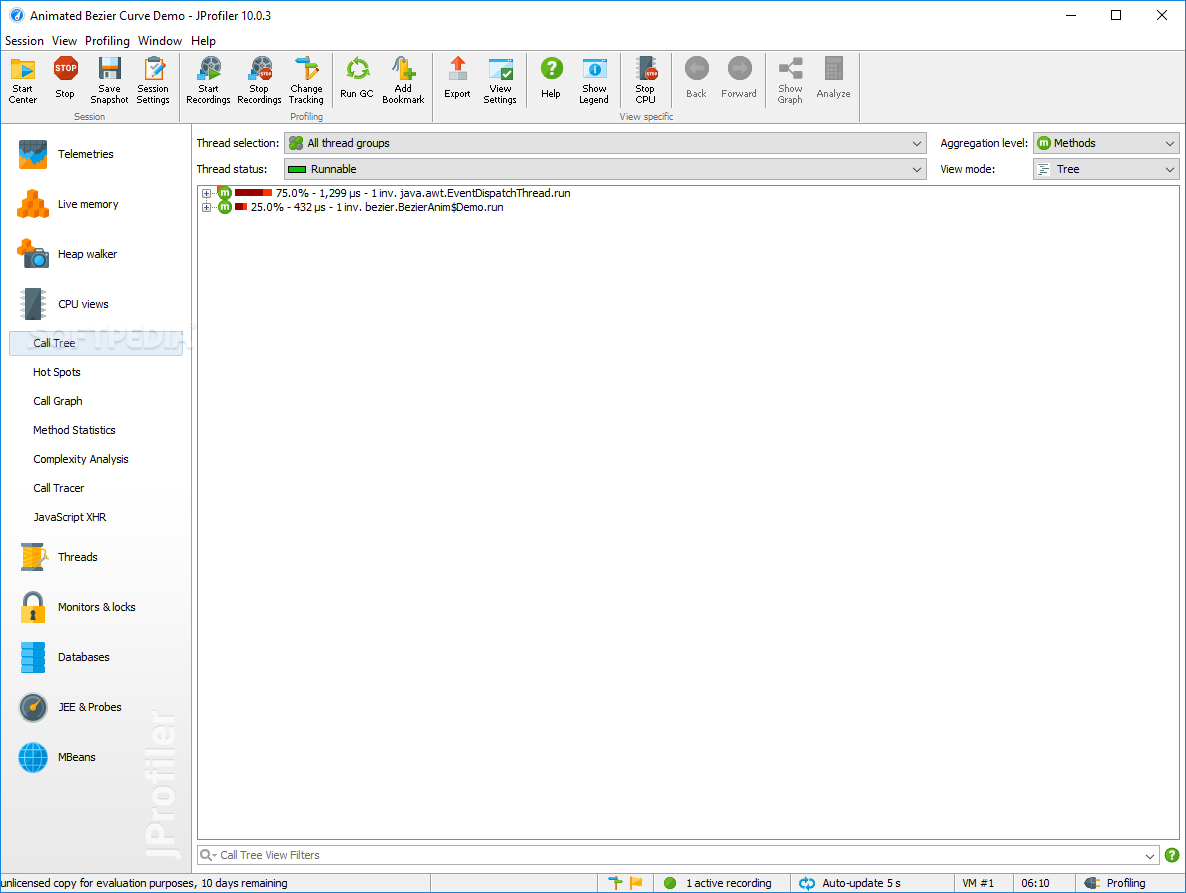The height and width of the screenshot is (893, 1186).
Task: Expand the BezierAnim$Demo.run tree node
Action: pyautogui.click(x=206, y=207)
